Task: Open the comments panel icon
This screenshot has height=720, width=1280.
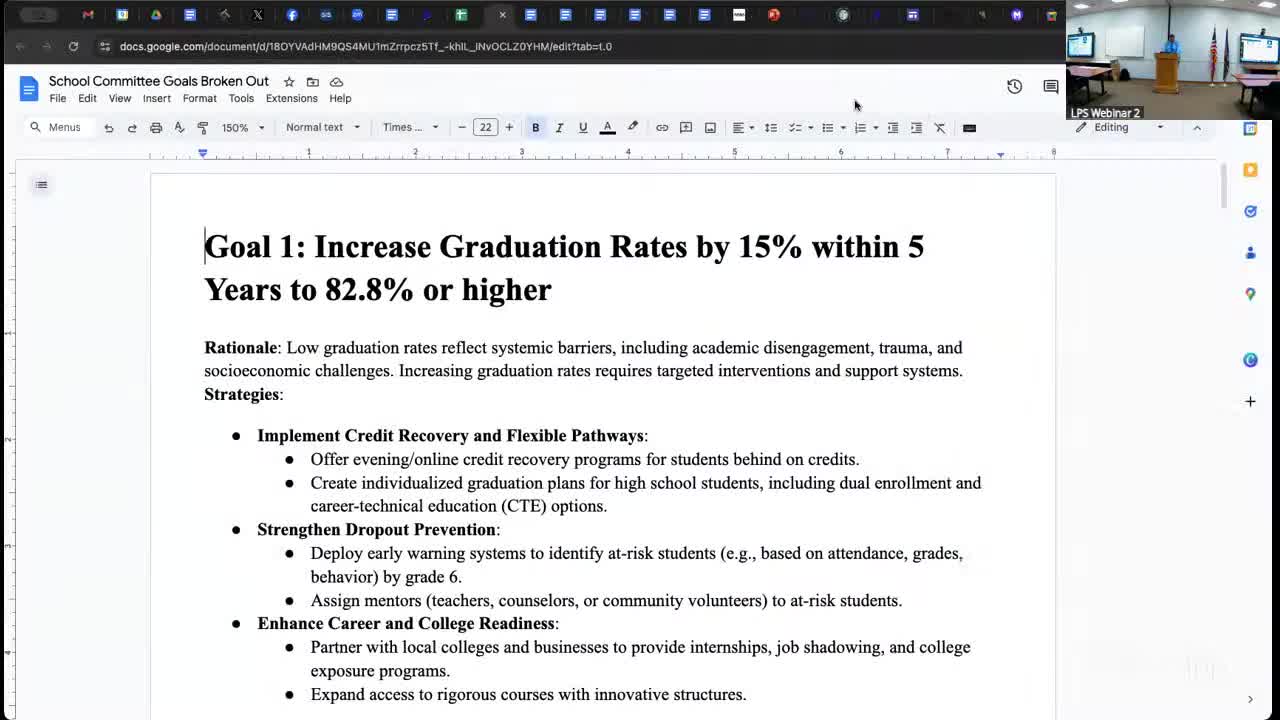Action: click(1050, 87)
